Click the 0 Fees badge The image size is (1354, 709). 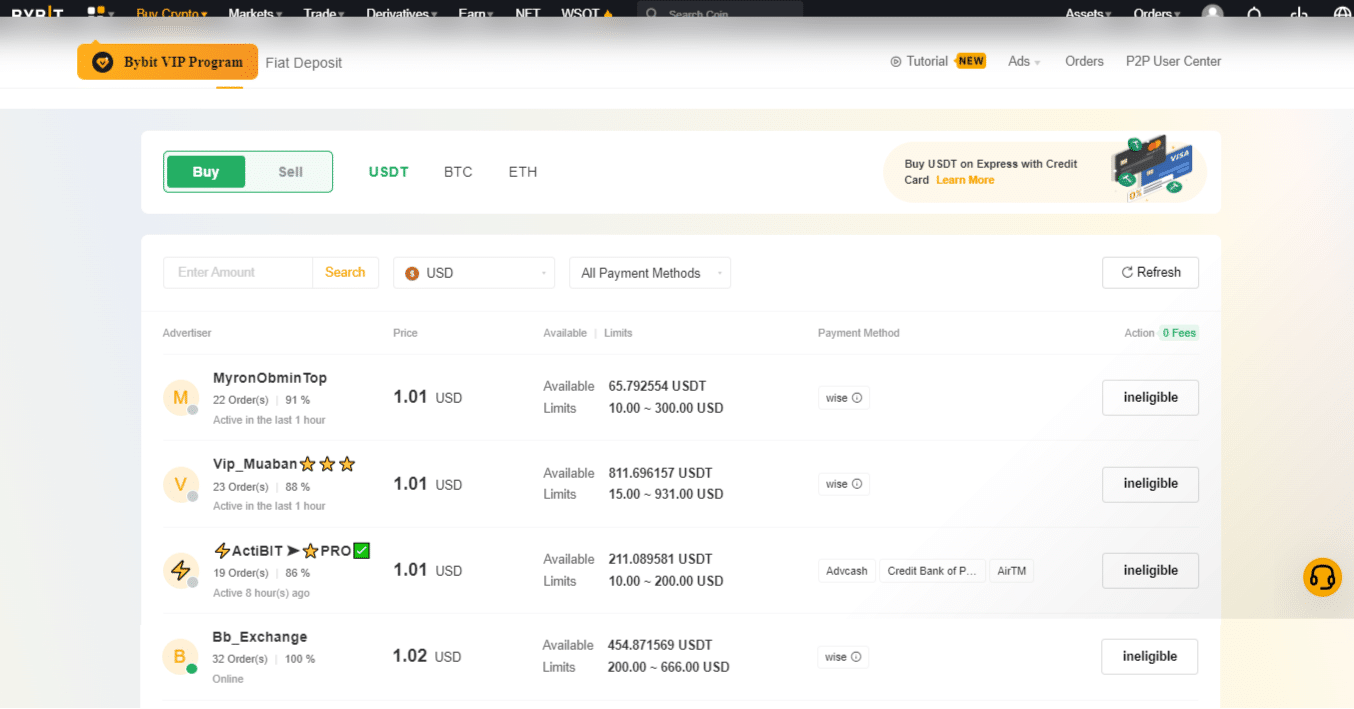(x=1178, y=333)
